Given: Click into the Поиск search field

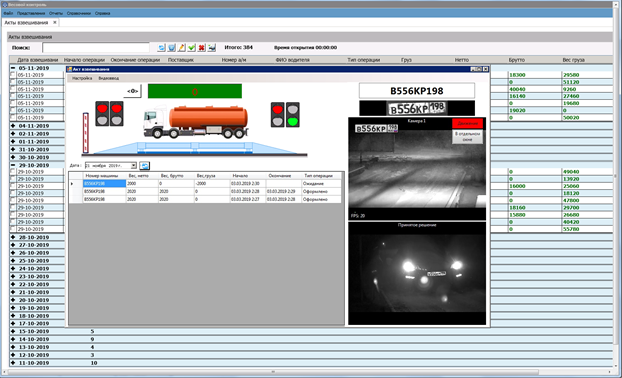Looking at the screenshot, I should coord(96,48).
